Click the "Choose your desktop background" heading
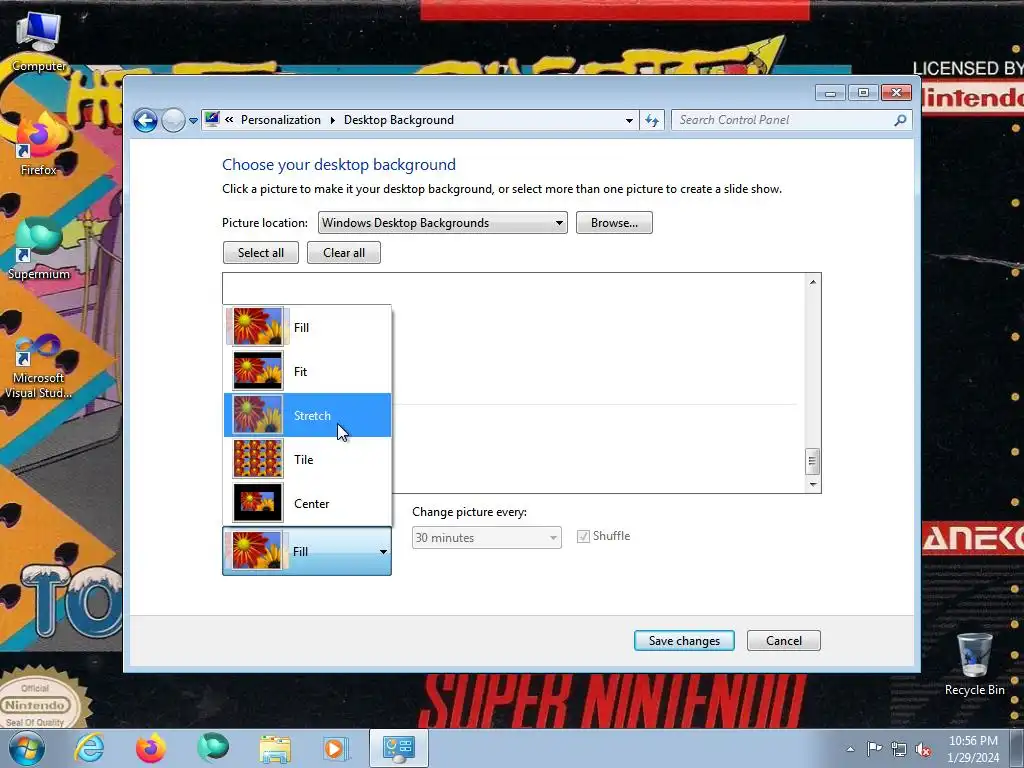 click(x=339, y=165)
